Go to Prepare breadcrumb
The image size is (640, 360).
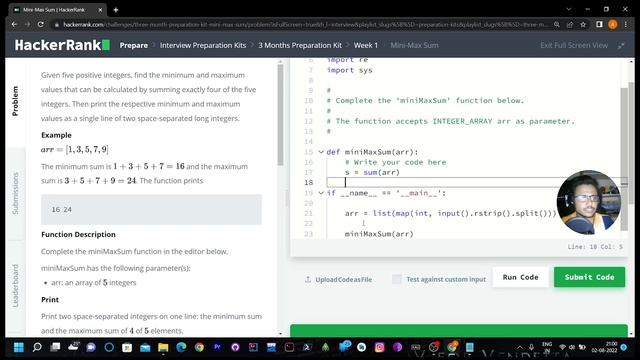point(133,45)
